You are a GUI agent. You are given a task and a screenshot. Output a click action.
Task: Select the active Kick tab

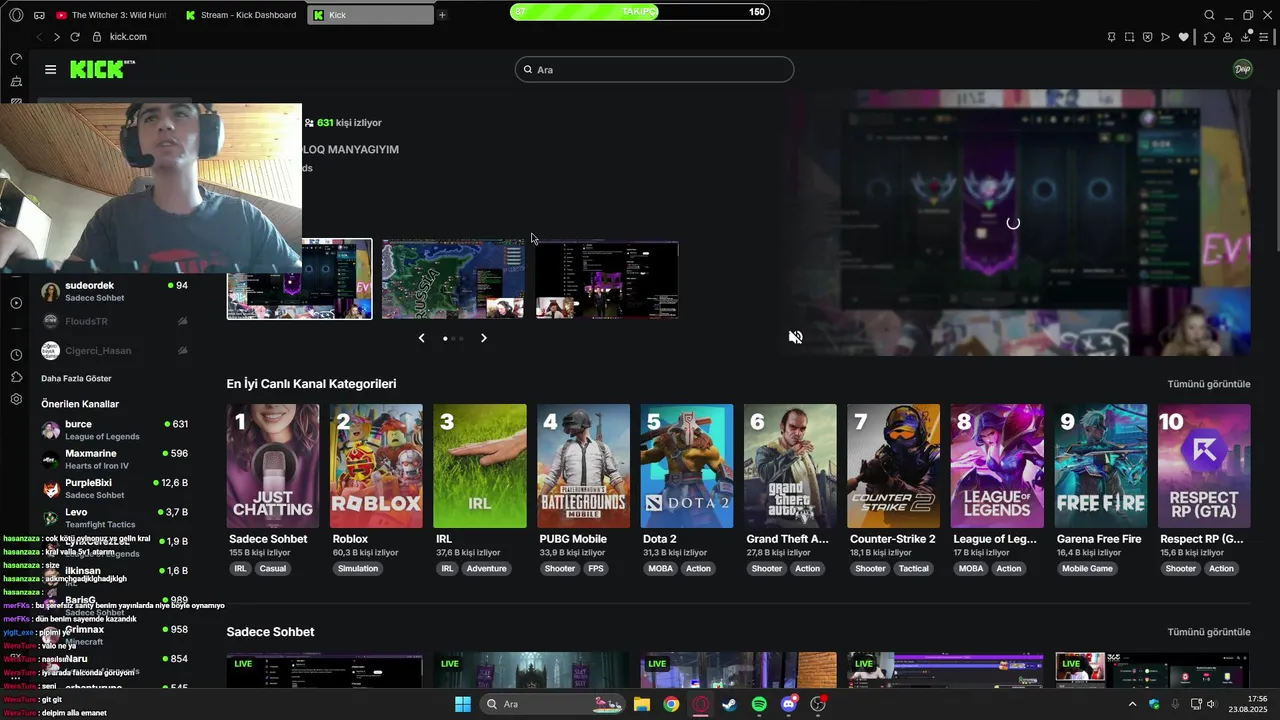[370, 15]
